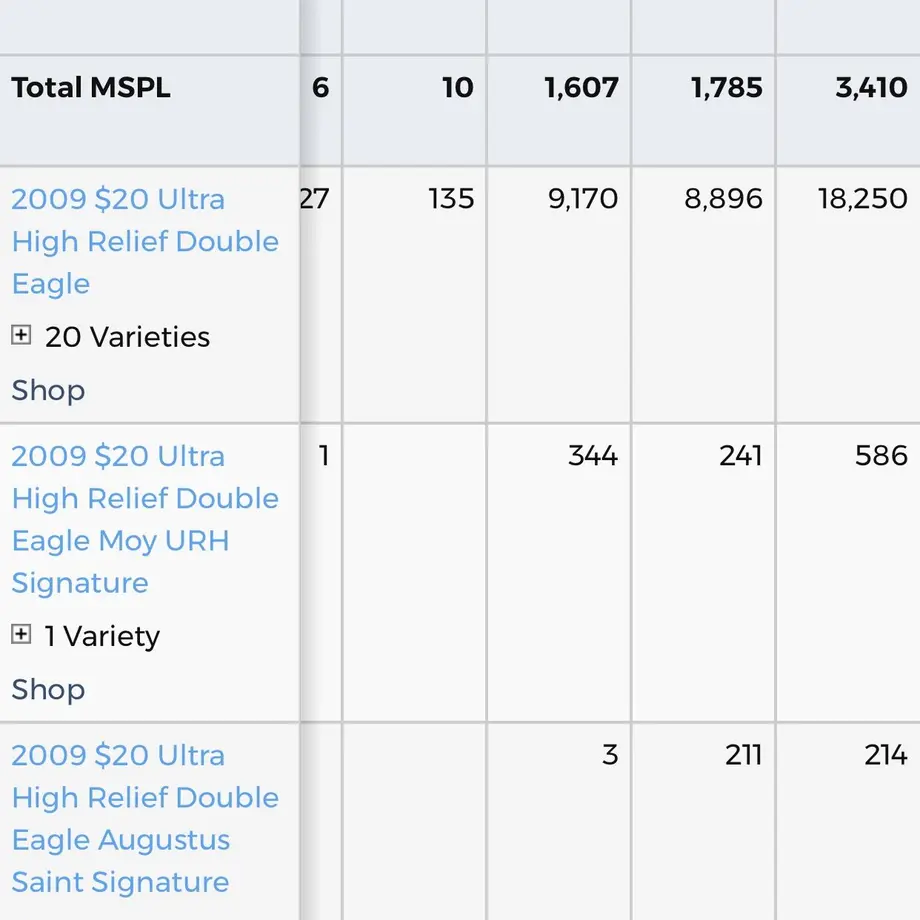Click the 241 cell in Moy row

pyautogui.click(x=741, y=455)
